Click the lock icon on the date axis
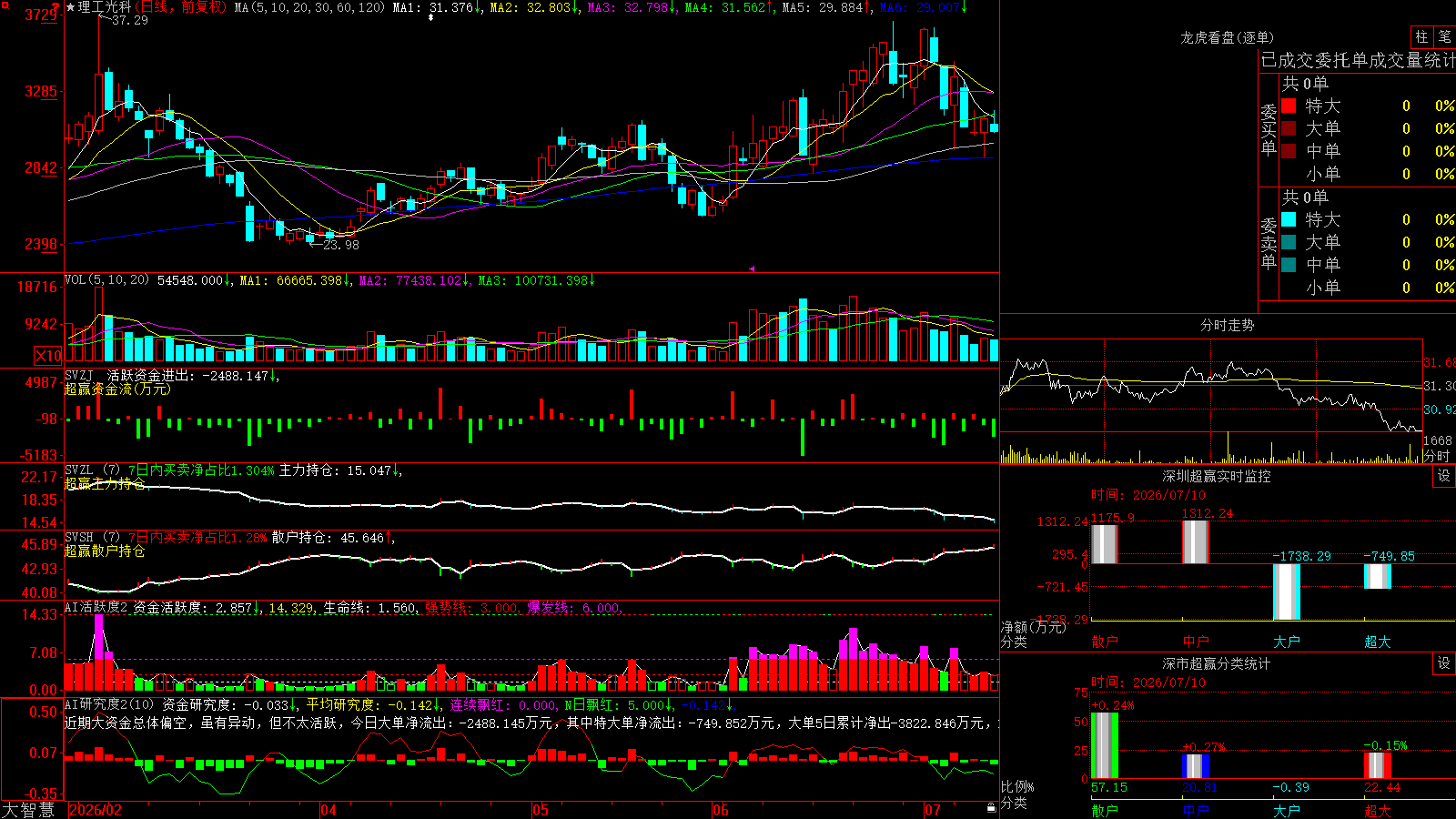The image size is (1456, 819). click(x=991, y=808)
